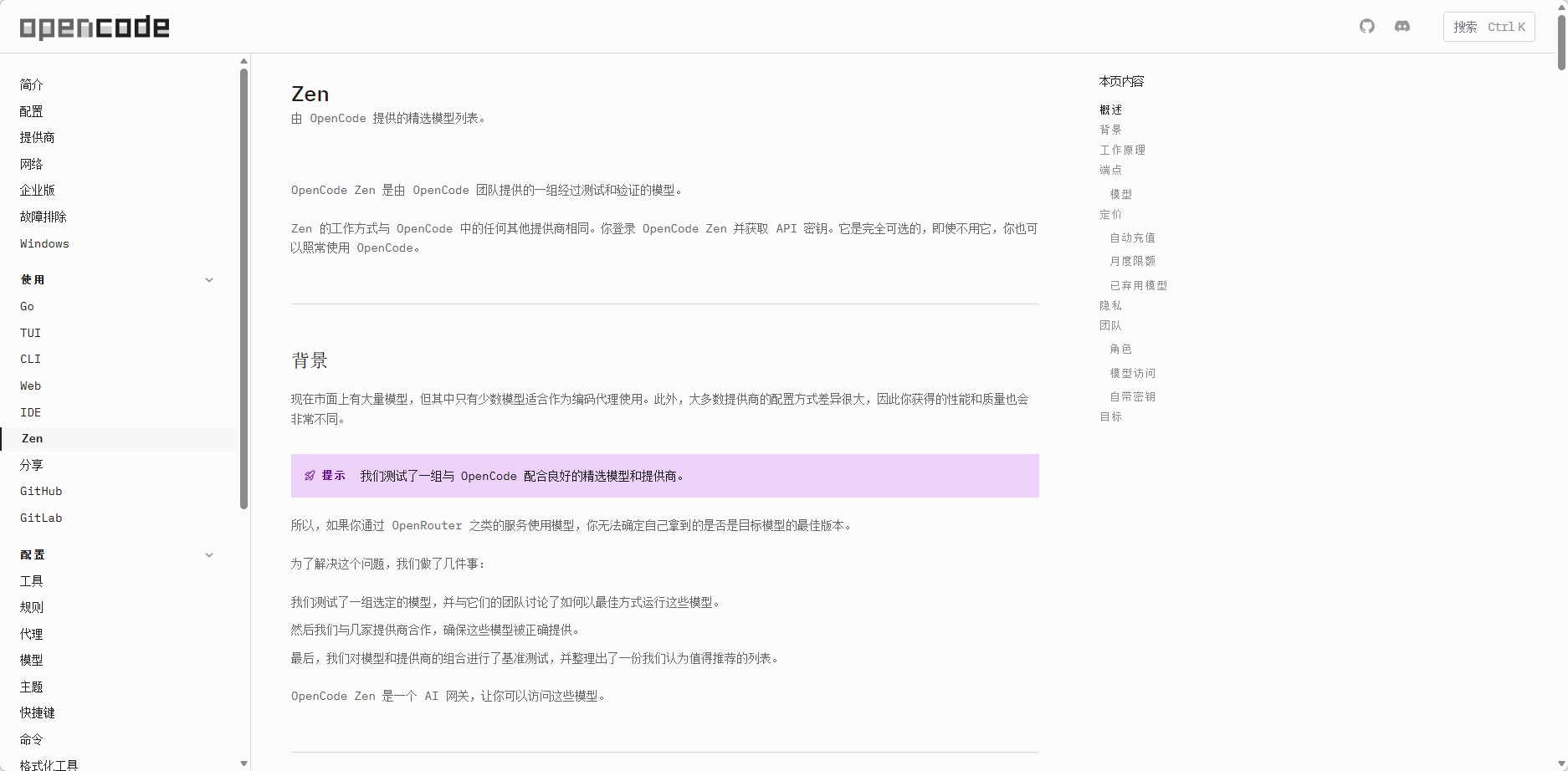Open 提供商 sidebar page

click(38, 137)
